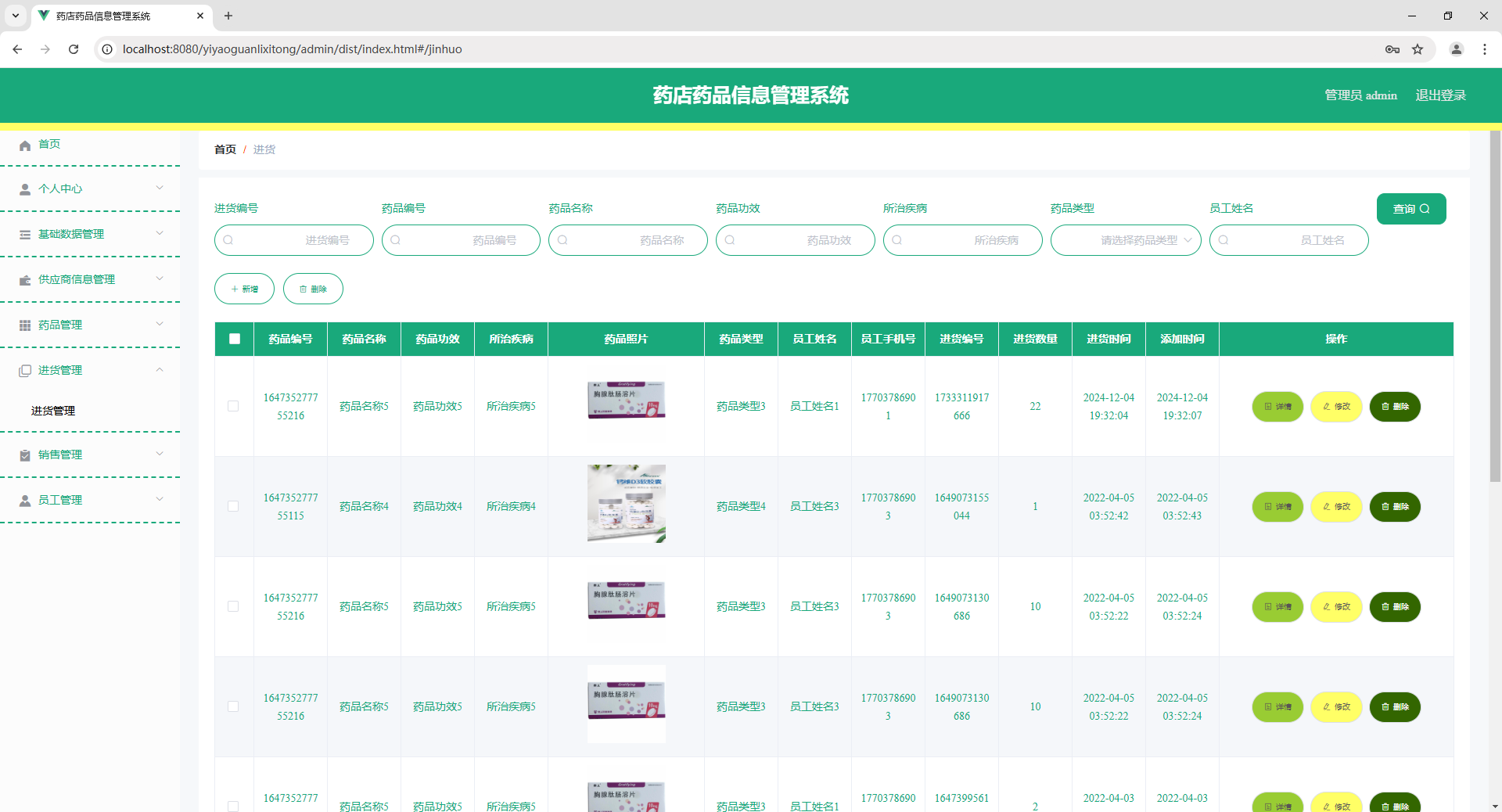Click the batch 删除 button above table
This screenshot has width=1502, height=812.
point(313,289)
